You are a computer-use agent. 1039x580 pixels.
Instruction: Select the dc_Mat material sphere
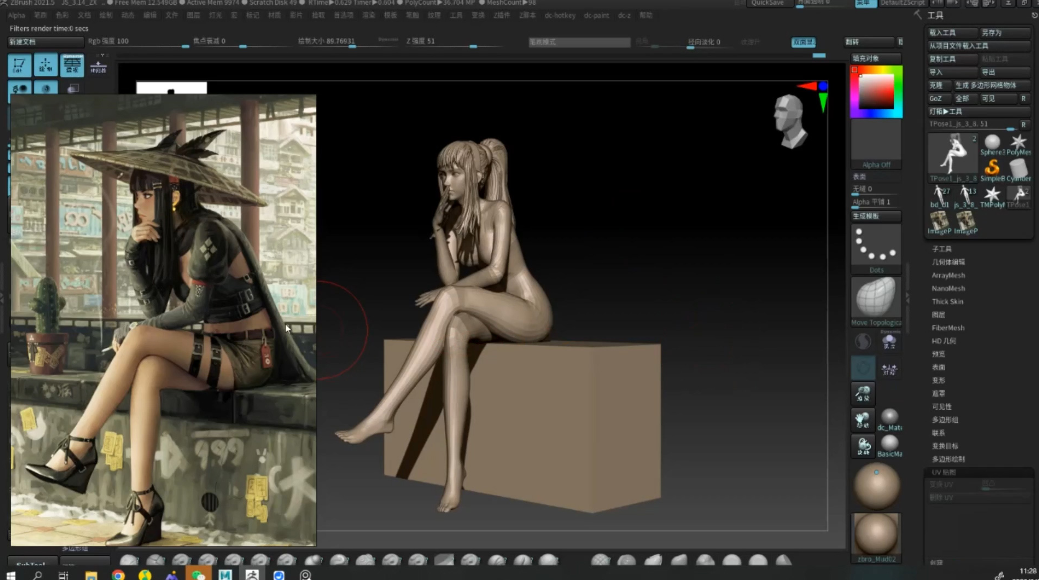point(889,420)
